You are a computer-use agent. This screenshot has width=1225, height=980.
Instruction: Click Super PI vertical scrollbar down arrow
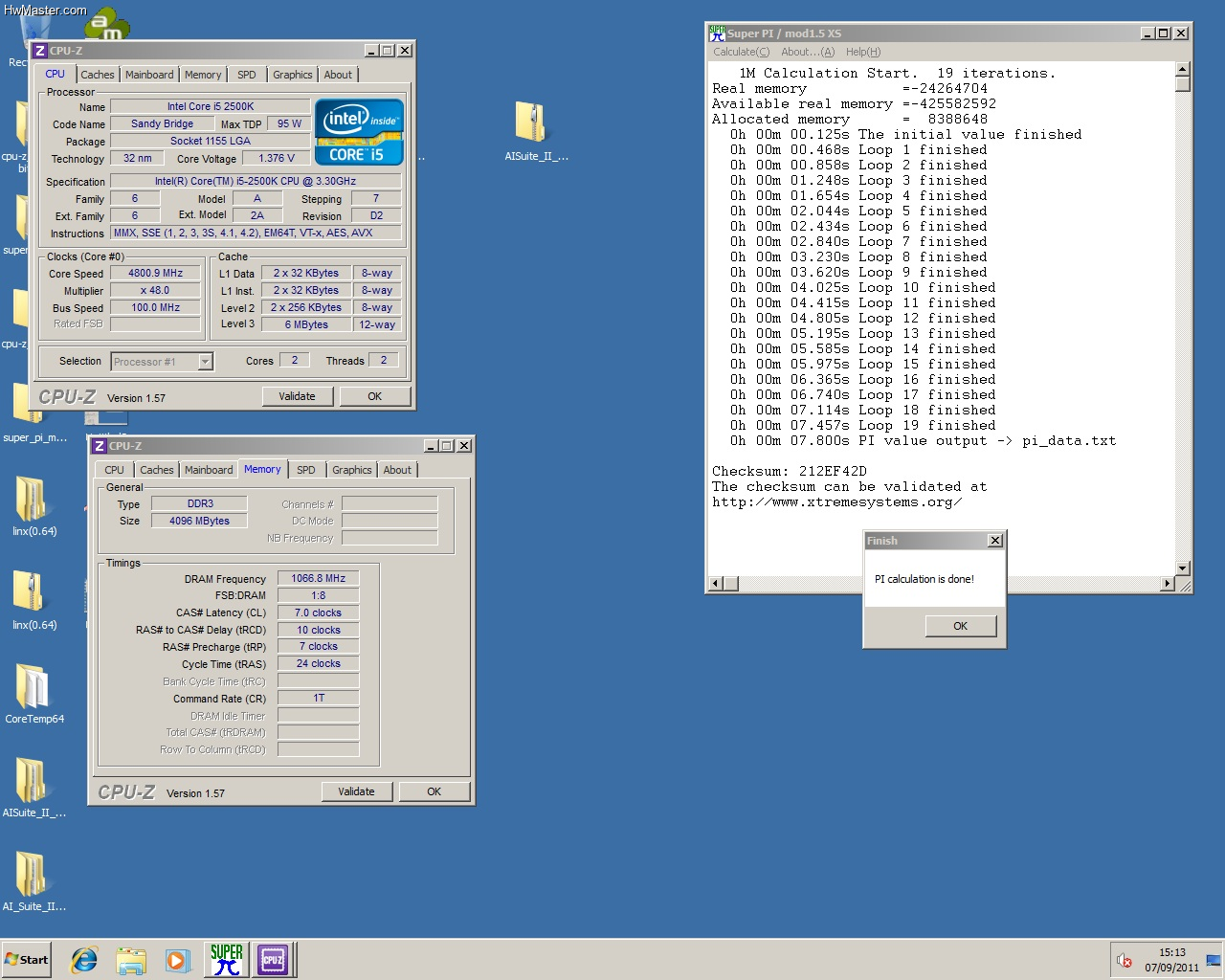pos(1182,568)
